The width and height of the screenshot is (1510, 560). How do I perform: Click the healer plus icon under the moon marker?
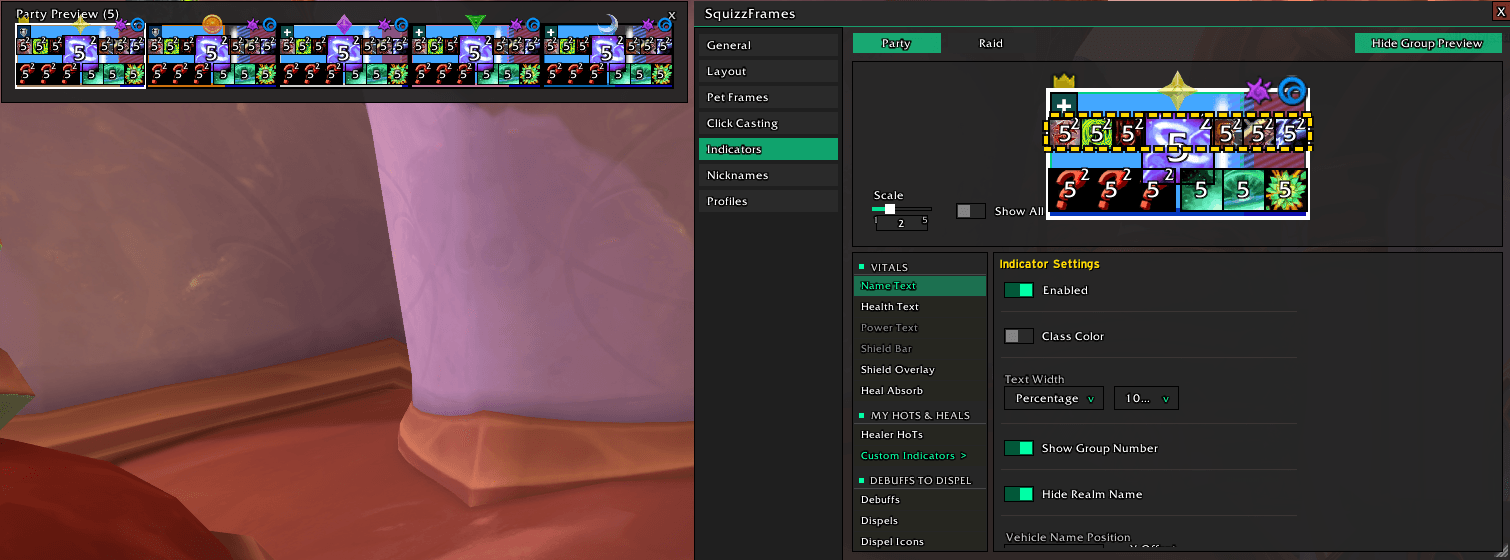[x=551, y=32]
